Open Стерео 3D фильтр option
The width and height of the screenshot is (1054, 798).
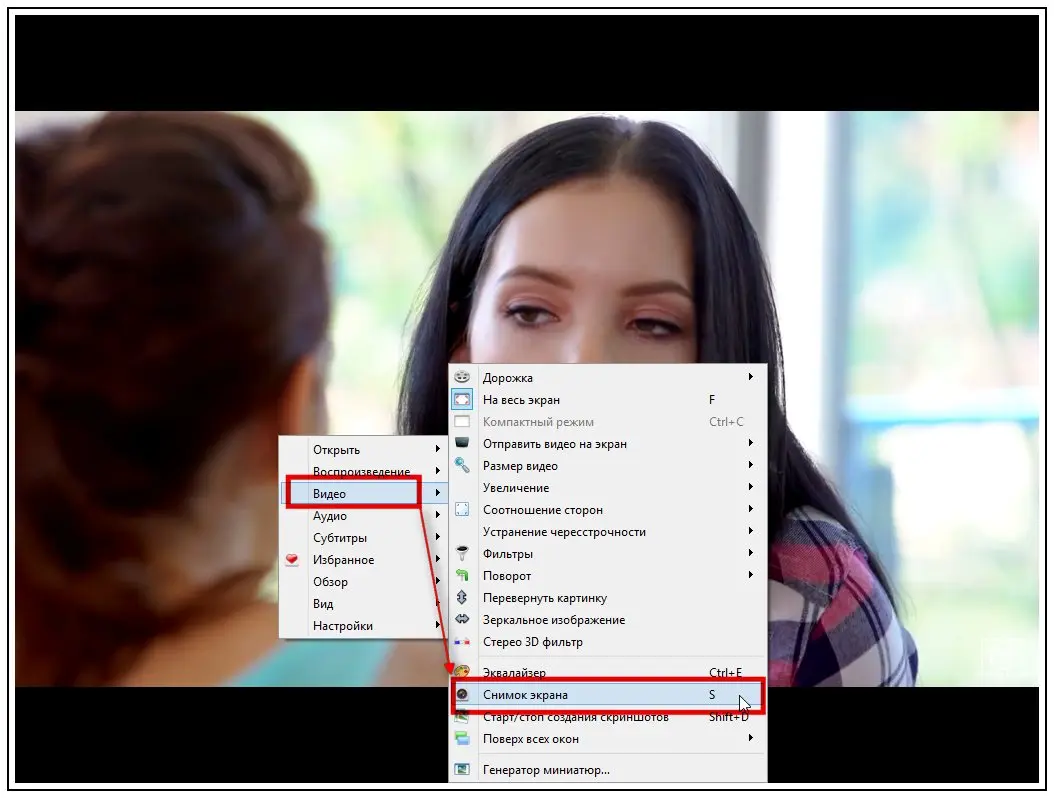(608, 641)
